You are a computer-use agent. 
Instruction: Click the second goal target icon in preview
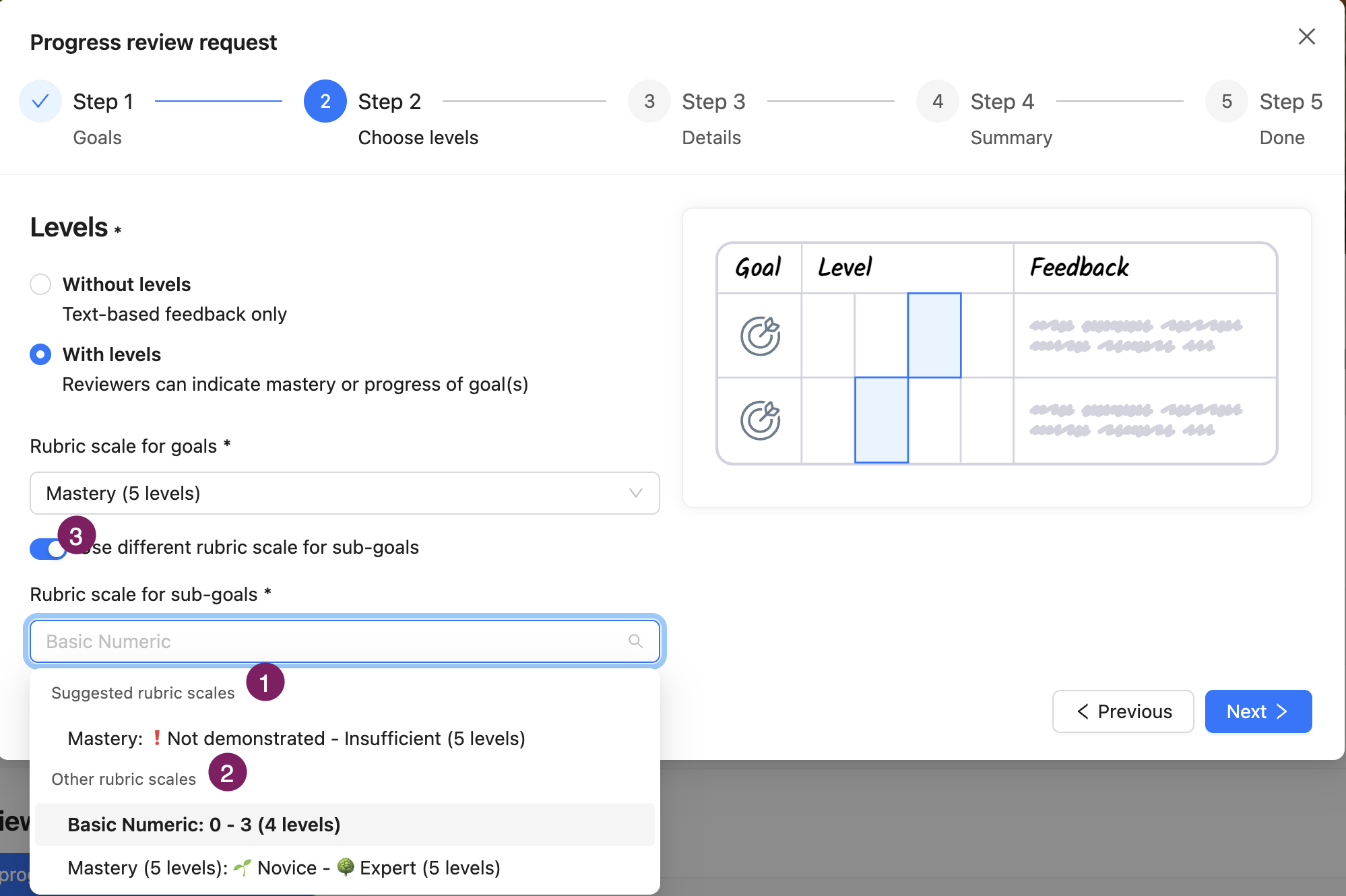pyautogui.click(x=760, y=420)
